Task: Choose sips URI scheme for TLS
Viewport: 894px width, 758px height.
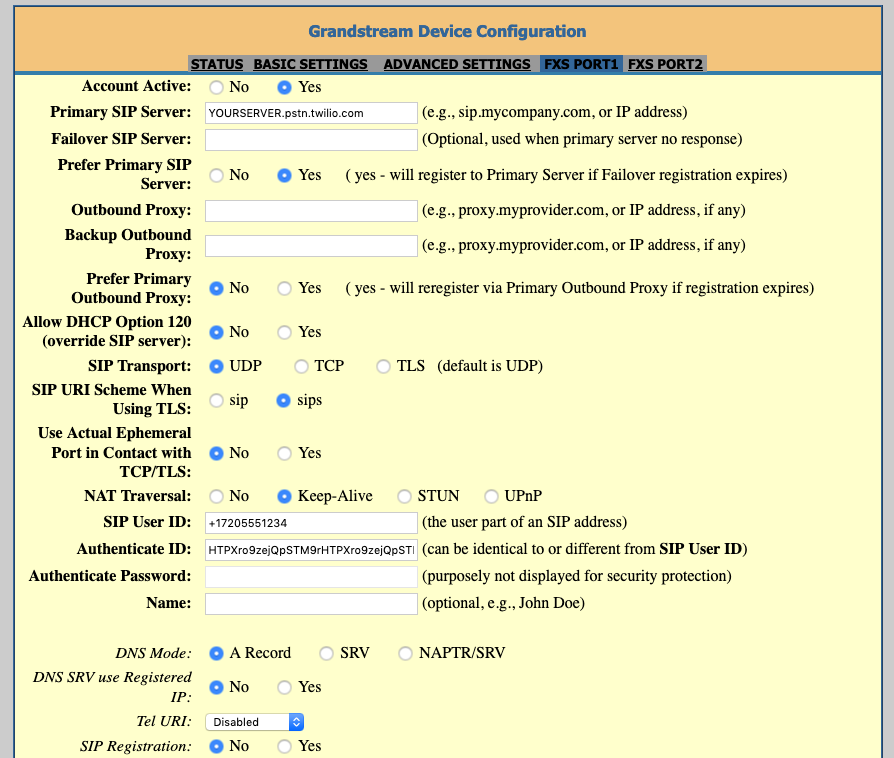Action: (x=283, y=400)
